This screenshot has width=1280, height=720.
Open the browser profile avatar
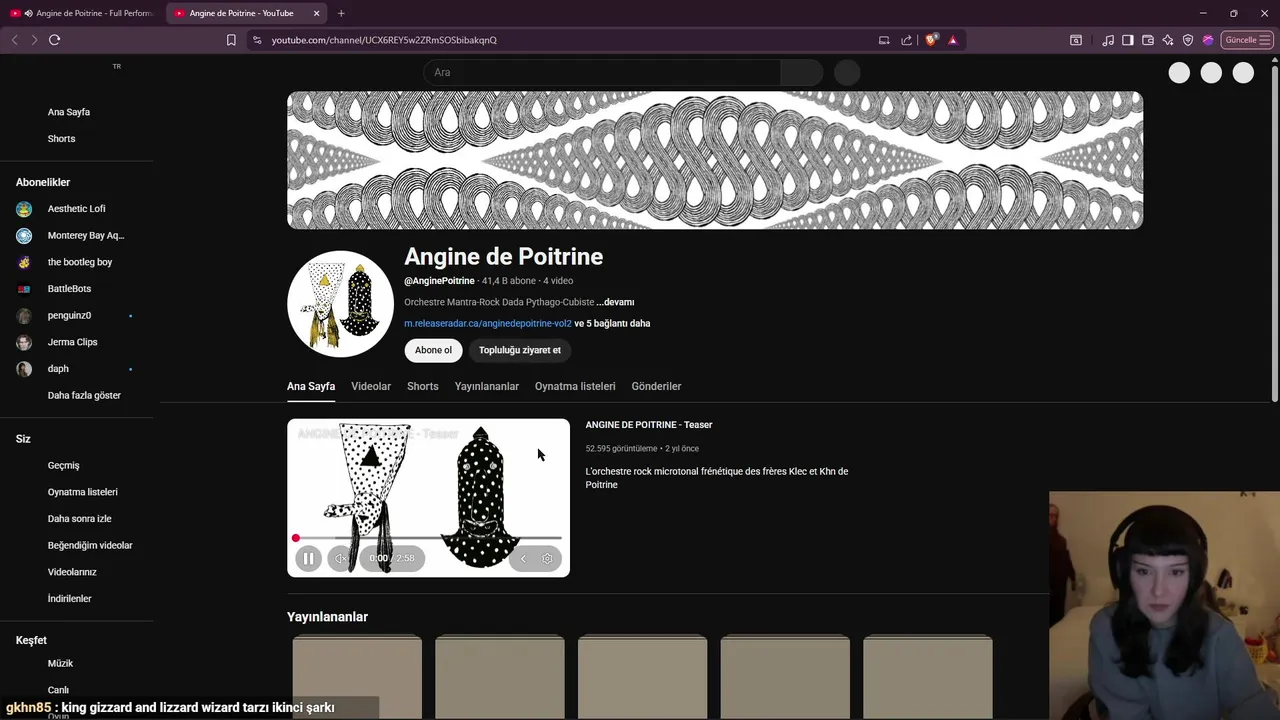click(1208, 40)
